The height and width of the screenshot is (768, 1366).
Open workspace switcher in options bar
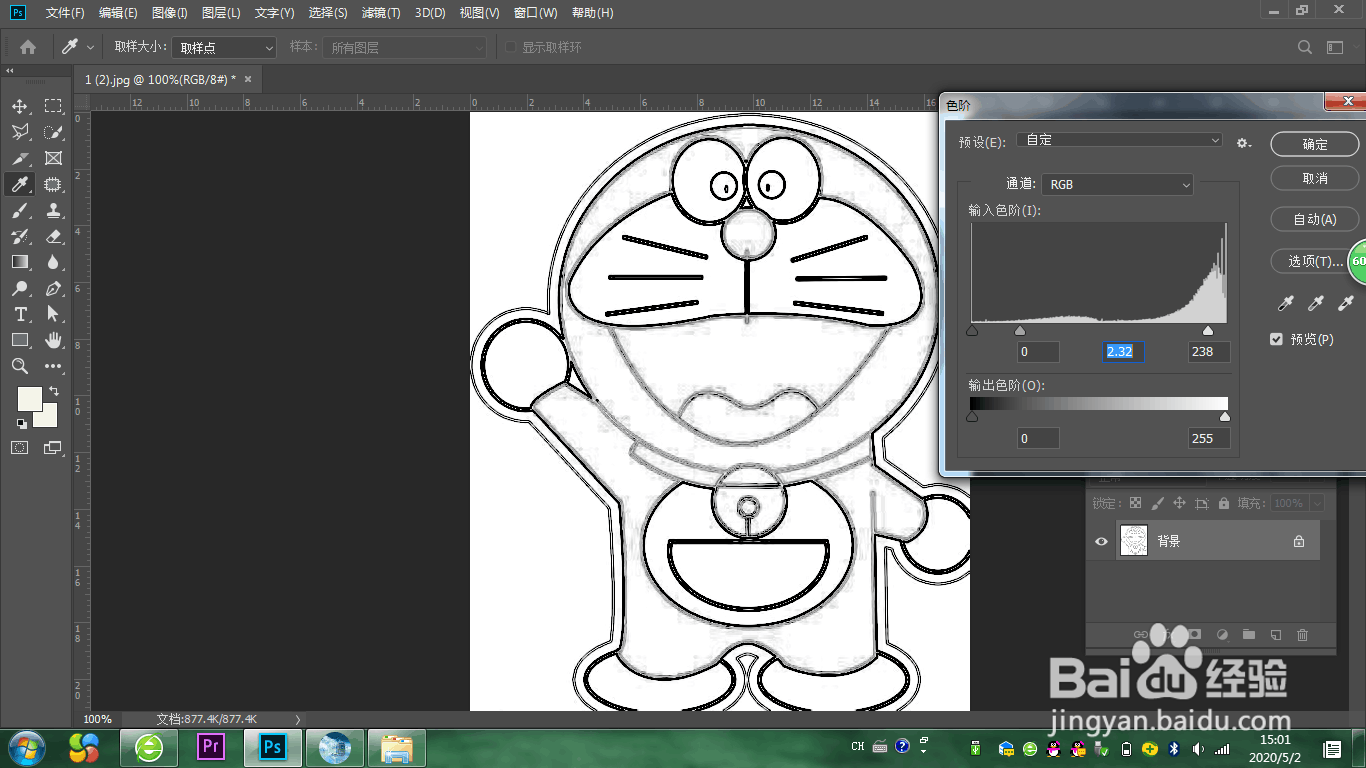click(x=1335, y=47)
